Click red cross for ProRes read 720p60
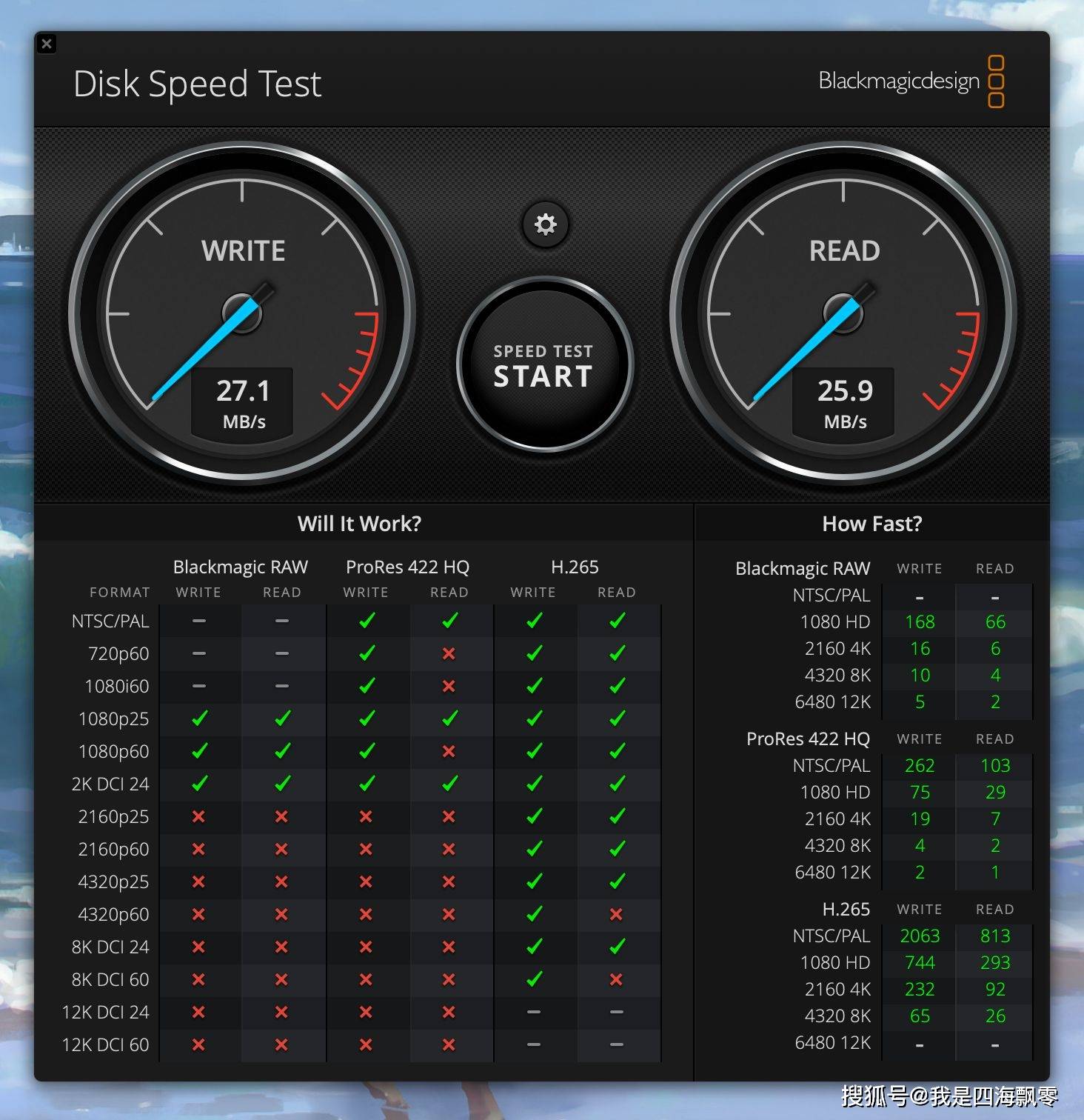The image size is (1084, 1120). 449,653
